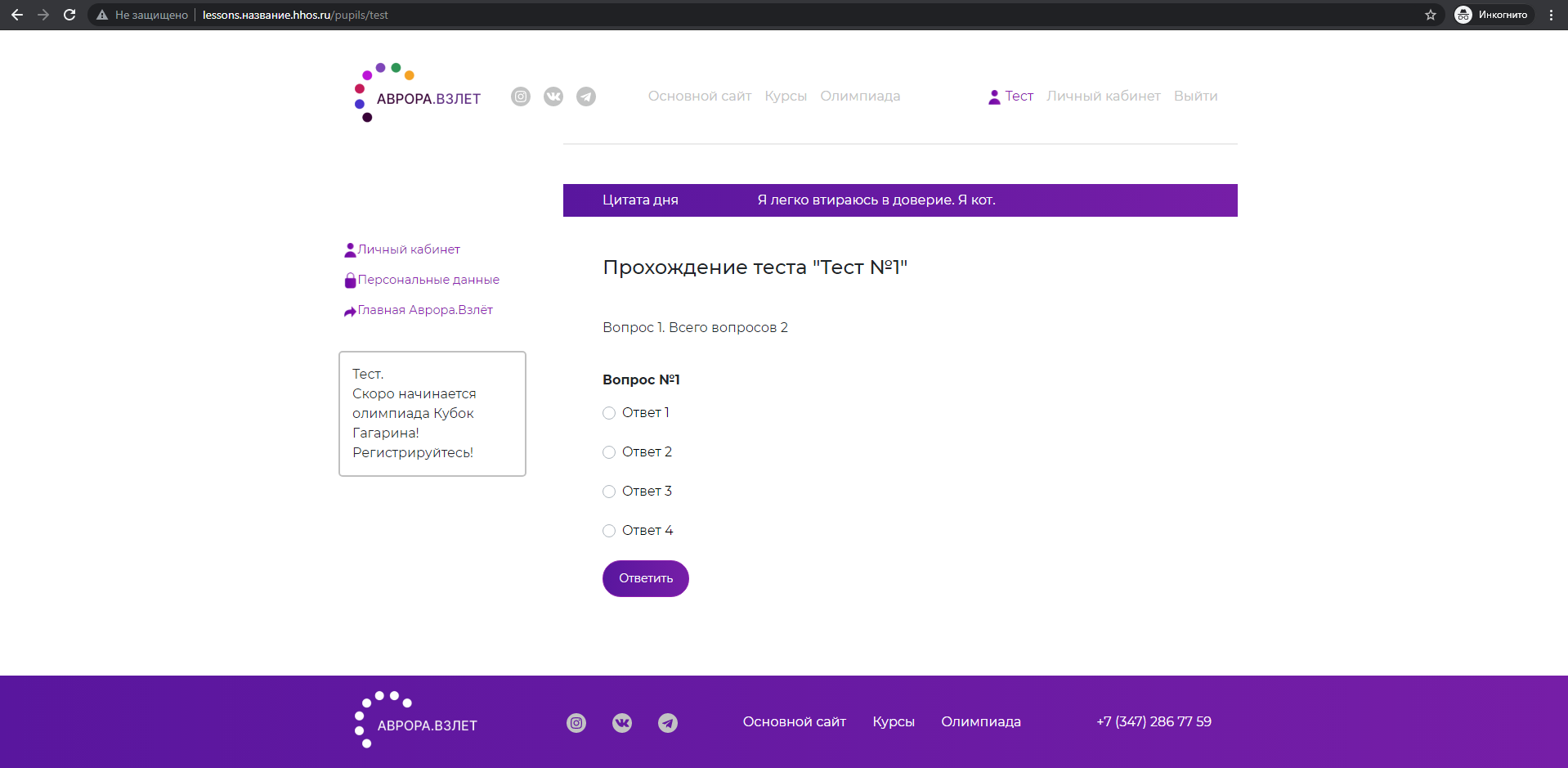Open Instagram from the header icons
Image resolution: width=1568 pixels, height=768 pixels.
pos(521,97)
